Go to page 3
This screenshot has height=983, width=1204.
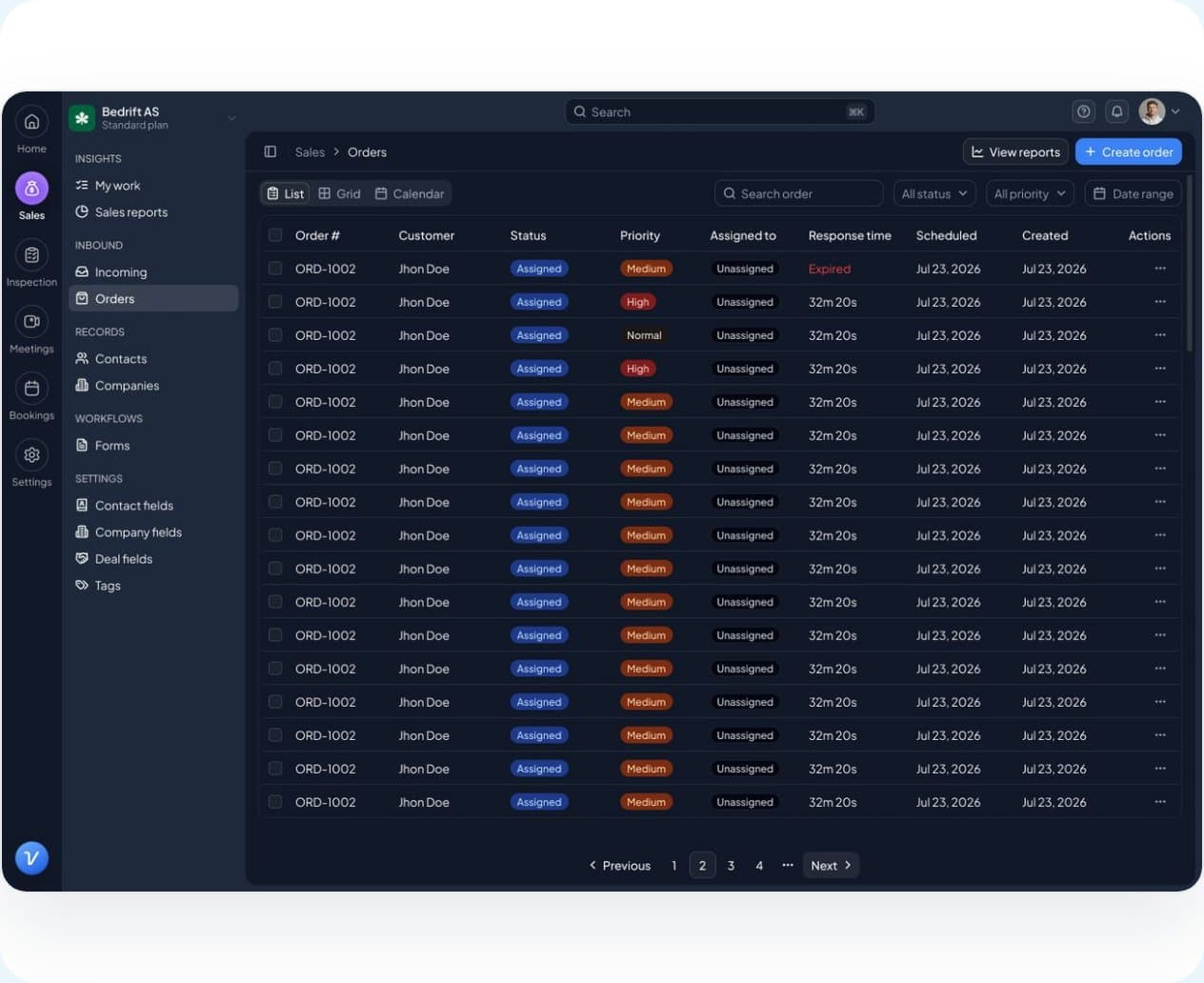[x=731, y=865]
